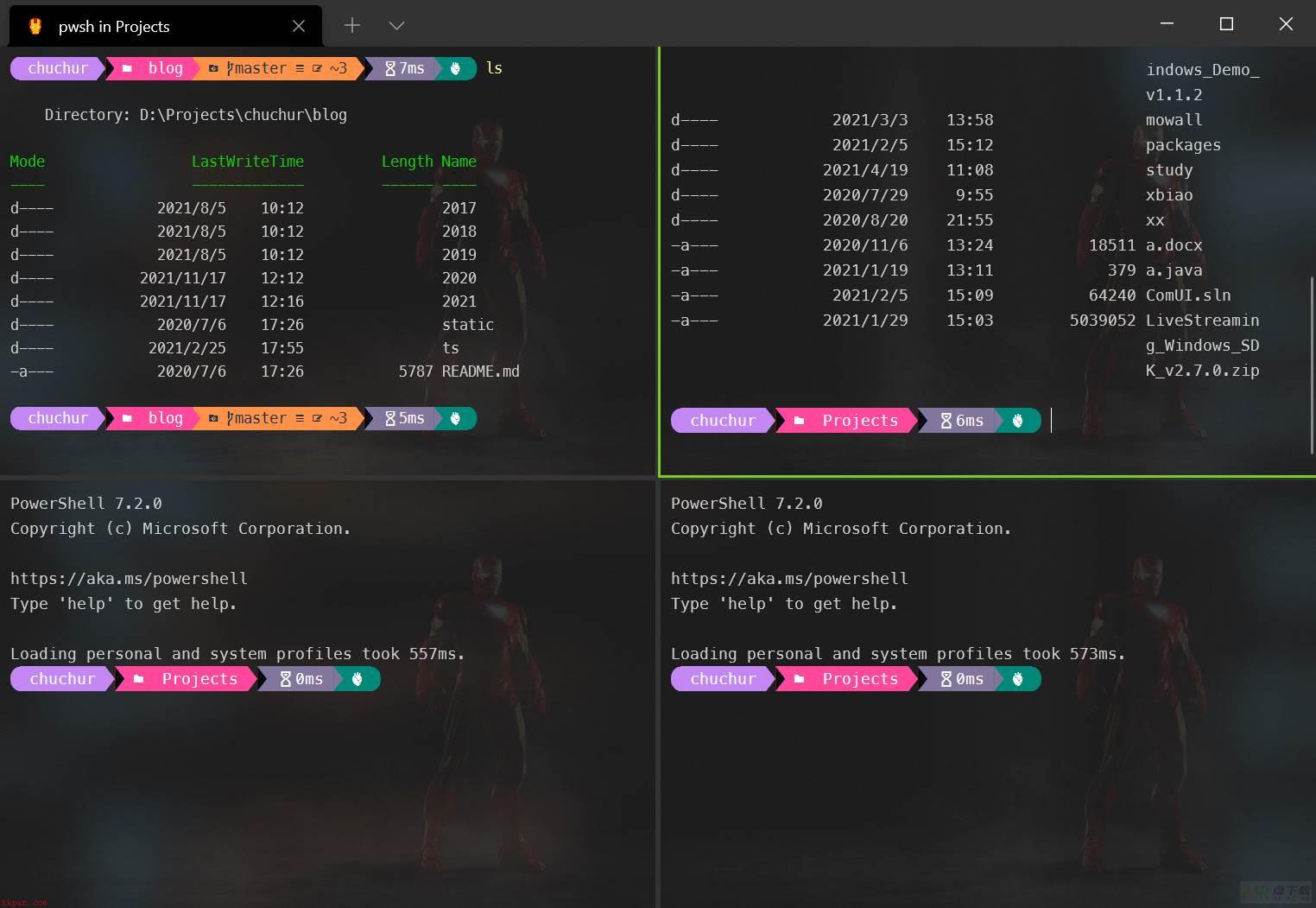Click the 'study' directory name
Viewport: 1316px width, 908px height.
pyautogui.click(x=1169, y=170)
